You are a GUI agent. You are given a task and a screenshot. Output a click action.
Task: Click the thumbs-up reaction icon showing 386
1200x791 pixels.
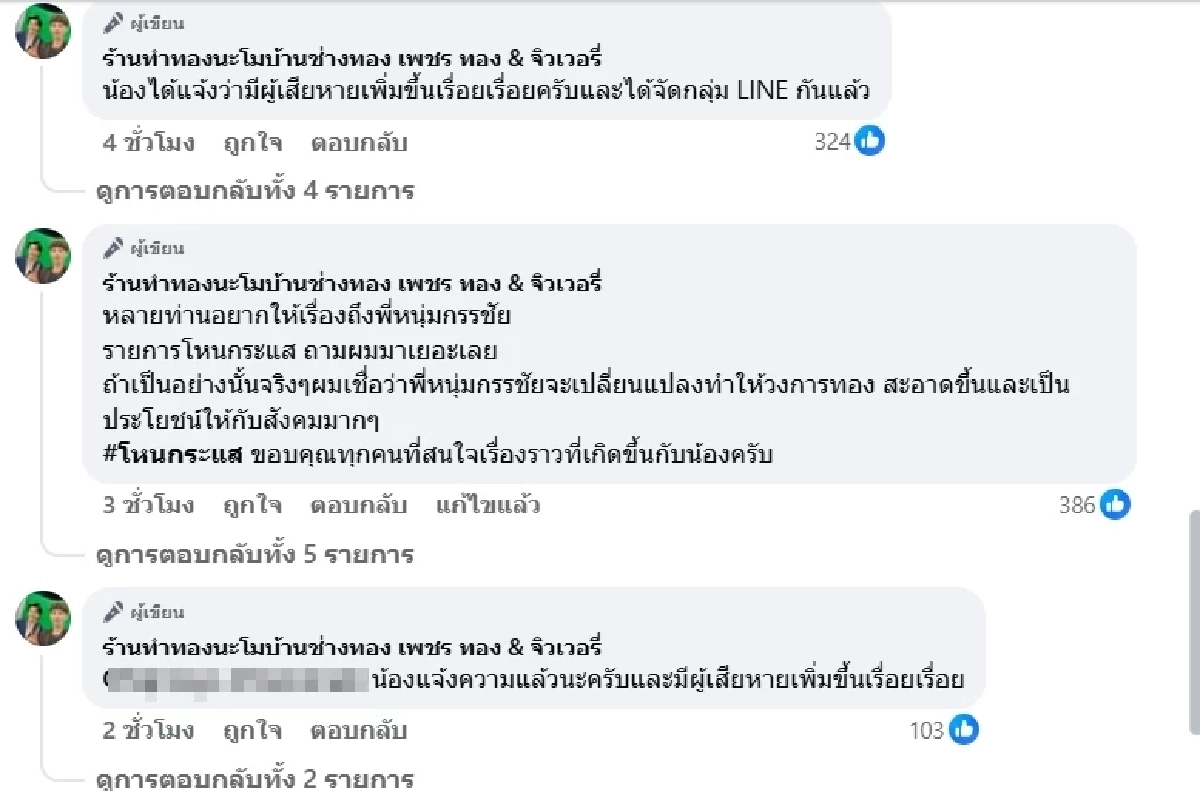coord(1113,506)
